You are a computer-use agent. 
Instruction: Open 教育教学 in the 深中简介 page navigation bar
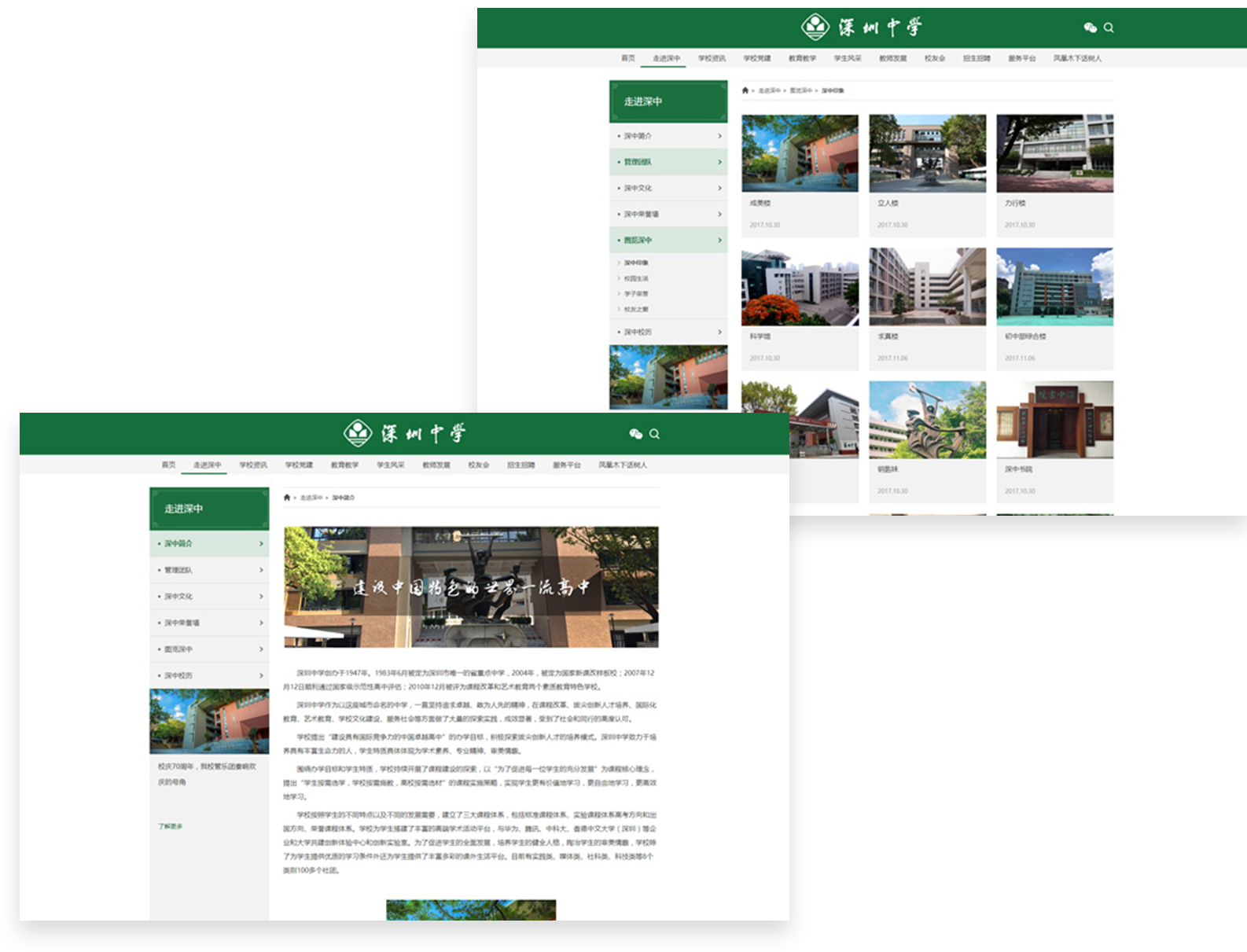[x=344, y=465]
